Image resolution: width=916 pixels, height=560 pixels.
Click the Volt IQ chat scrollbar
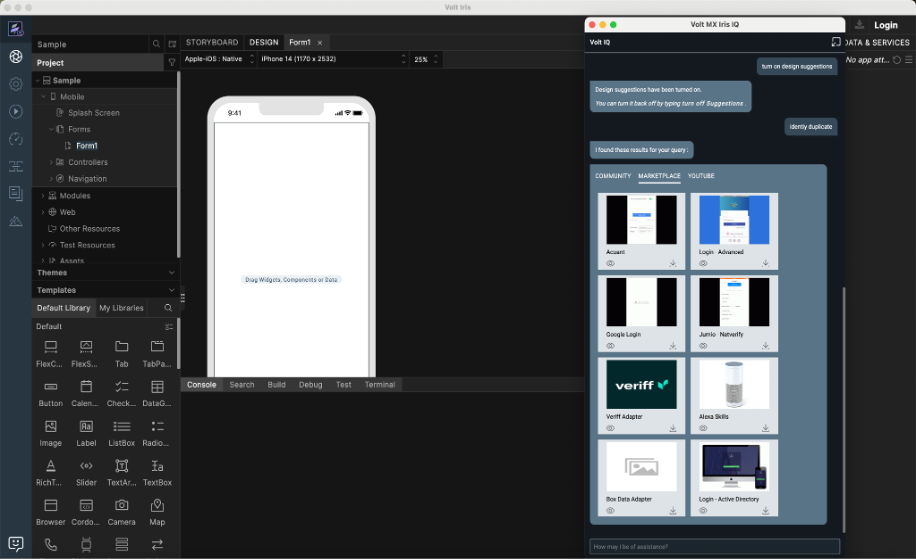[844, 409]
